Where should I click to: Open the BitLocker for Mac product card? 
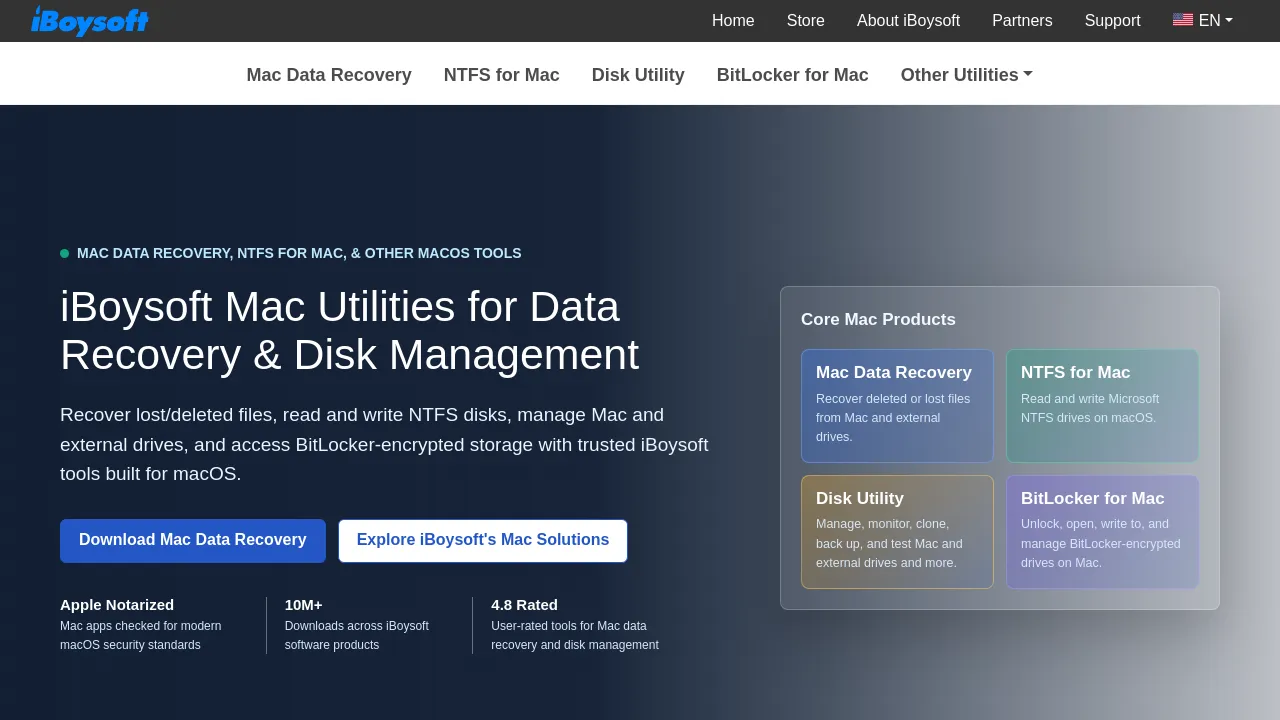[1102, 532]
